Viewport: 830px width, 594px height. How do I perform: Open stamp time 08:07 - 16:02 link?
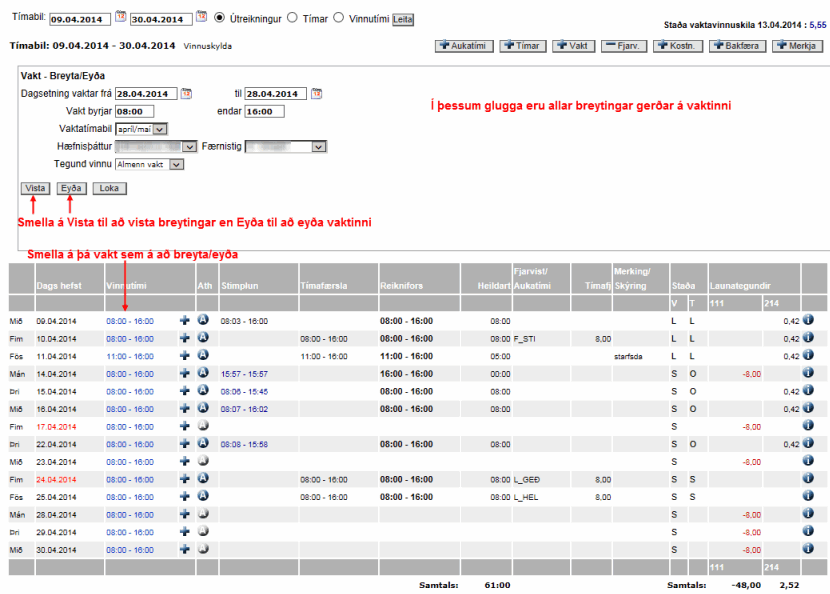(x=245, y=409)
